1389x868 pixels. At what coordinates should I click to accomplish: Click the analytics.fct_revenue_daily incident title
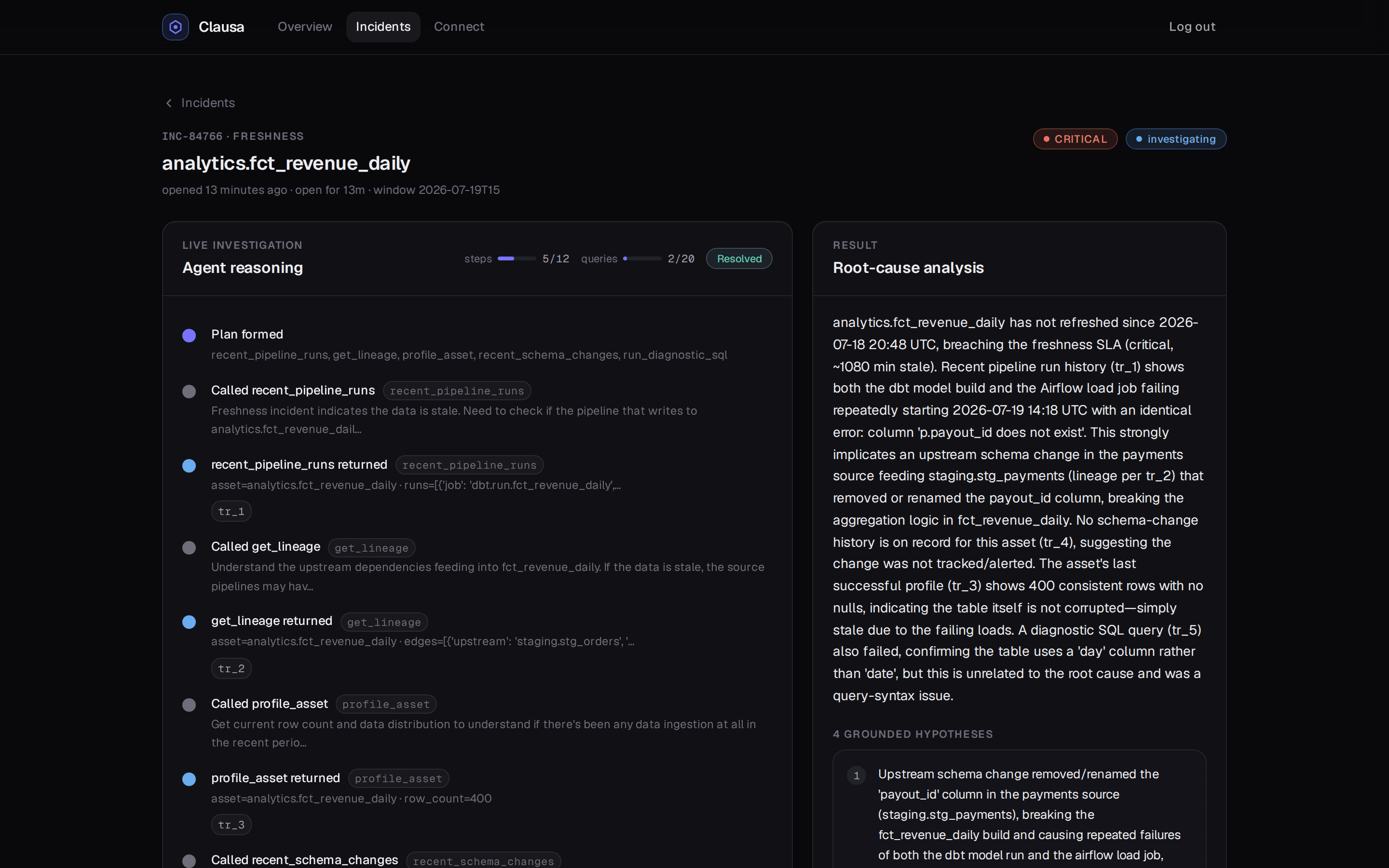286,163
